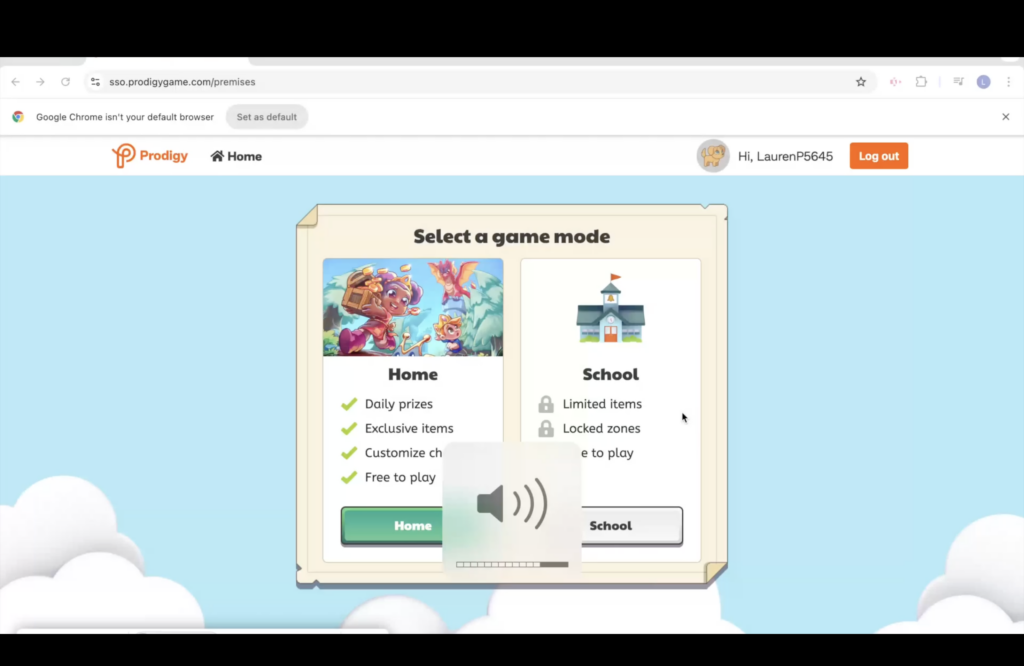Open site information icon in address bar
The image size is (1024, 666).
[95, 82]
